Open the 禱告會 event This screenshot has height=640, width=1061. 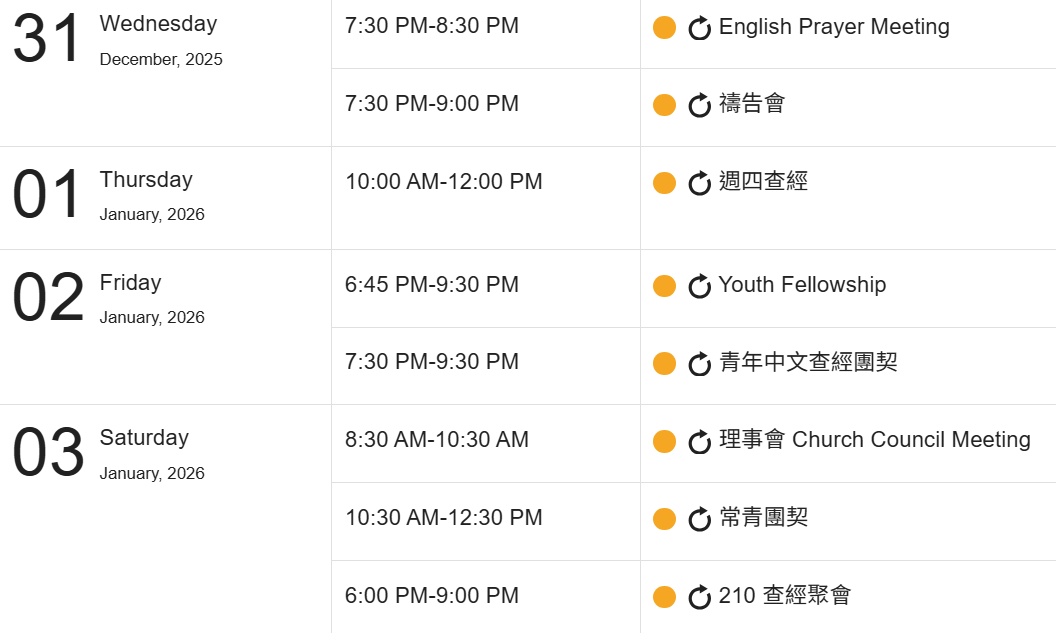(x=752, y=104)
